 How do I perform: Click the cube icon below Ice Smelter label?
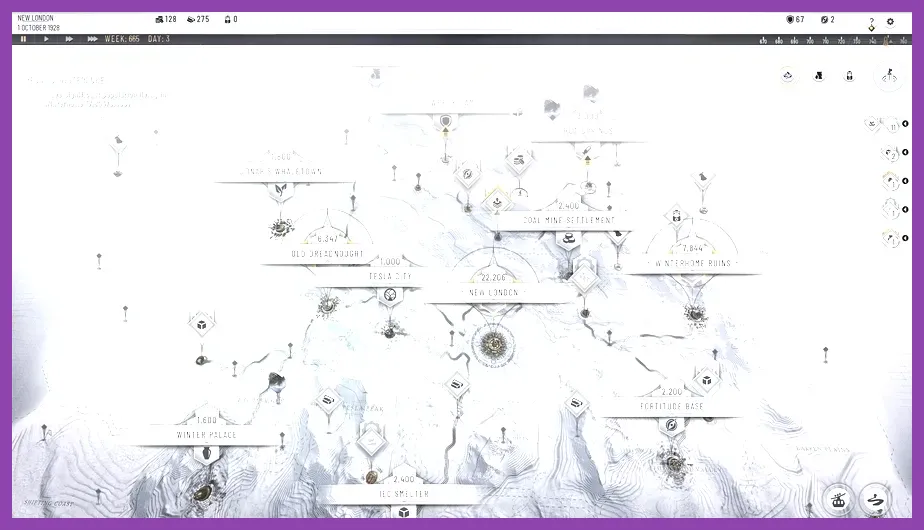click(x=404, y=512)
